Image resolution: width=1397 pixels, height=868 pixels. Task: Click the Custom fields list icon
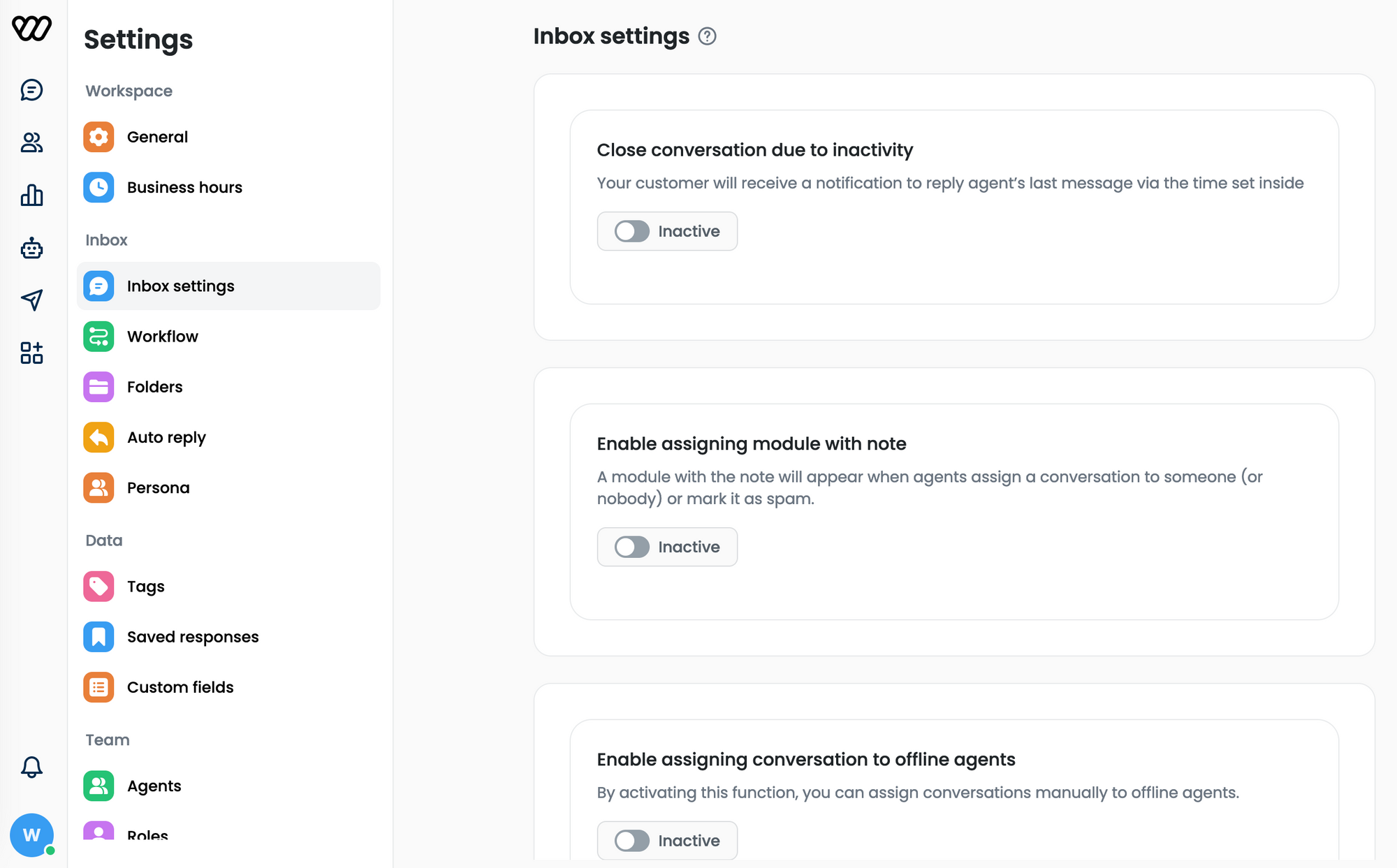(x=98, y=687)
